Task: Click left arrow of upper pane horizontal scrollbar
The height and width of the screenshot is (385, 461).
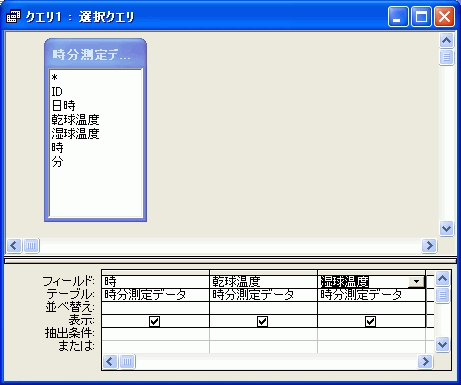Action: (x=14, y=246)
